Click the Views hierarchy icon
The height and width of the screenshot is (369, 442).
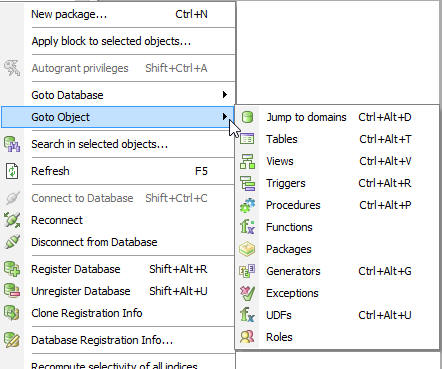click(x=247, y=161)
